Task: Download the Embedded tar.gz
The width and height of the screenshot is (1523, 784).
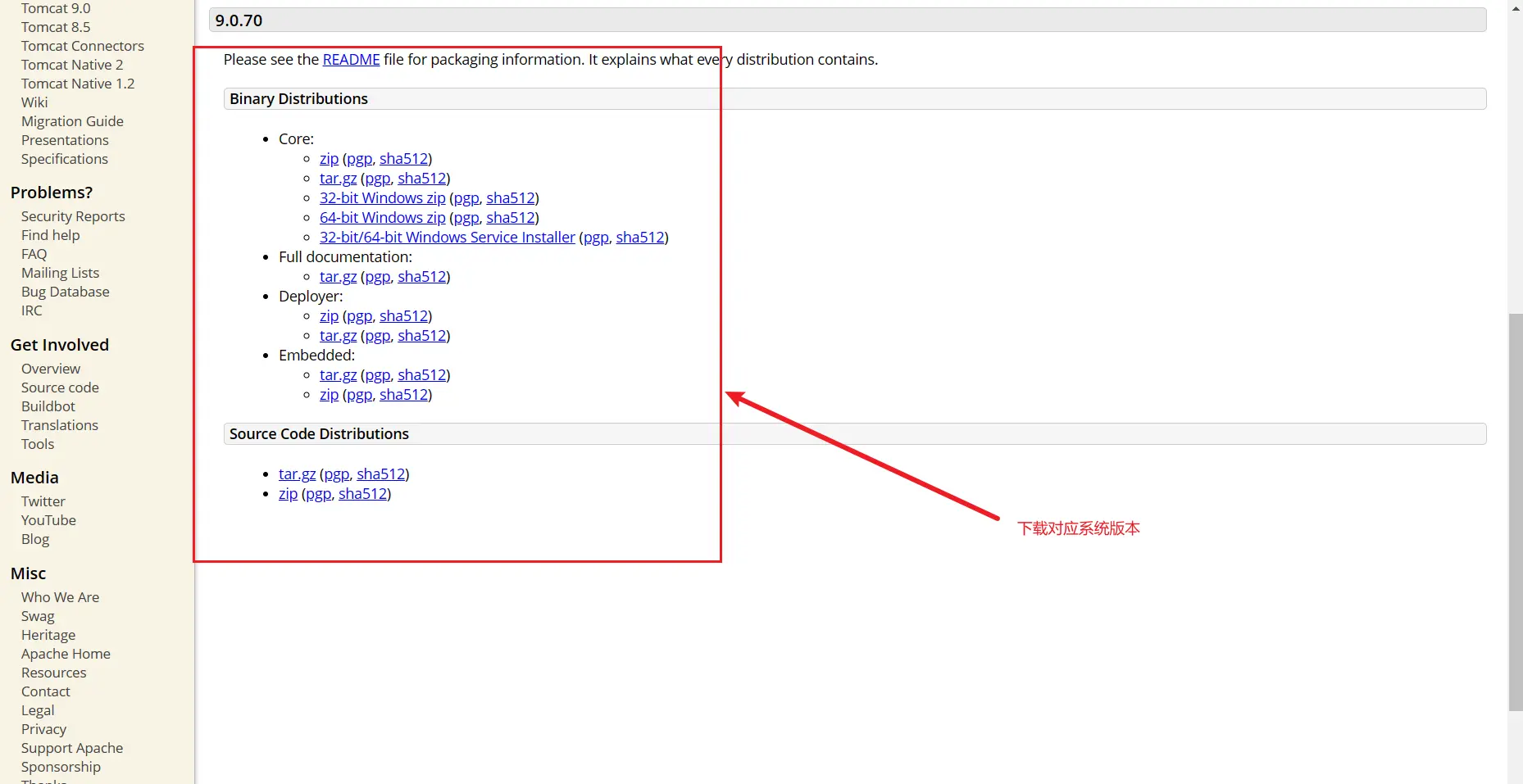Action: pos(338,375)
